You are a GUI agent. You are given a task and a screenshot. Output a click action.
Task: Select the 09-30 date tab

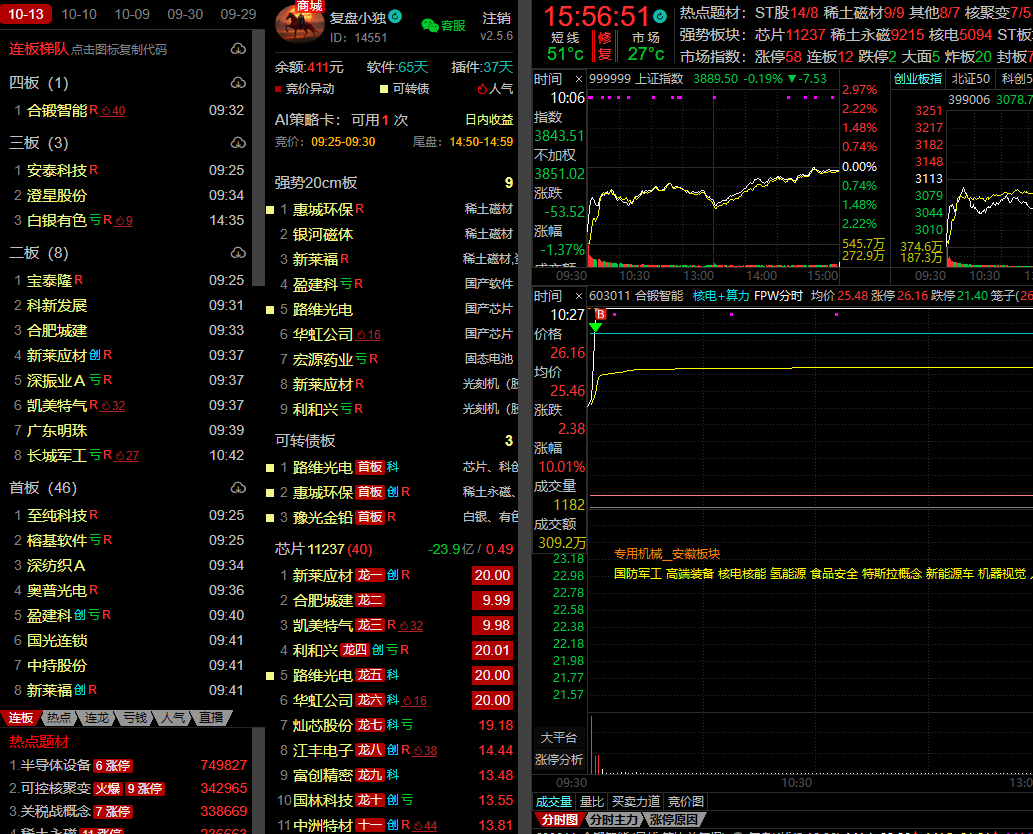point(185,14)
